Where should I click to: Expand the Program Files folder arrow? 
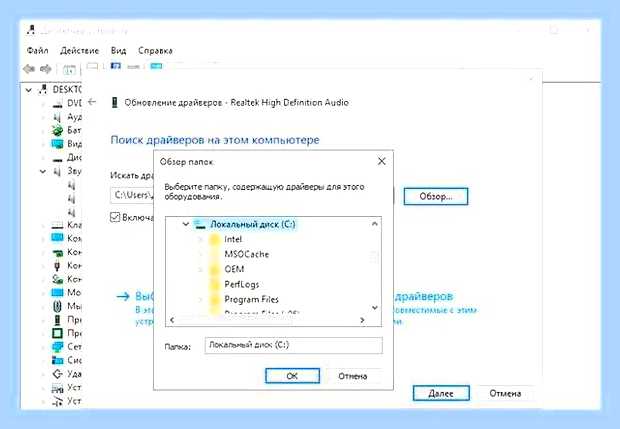[x=200, y=300]
